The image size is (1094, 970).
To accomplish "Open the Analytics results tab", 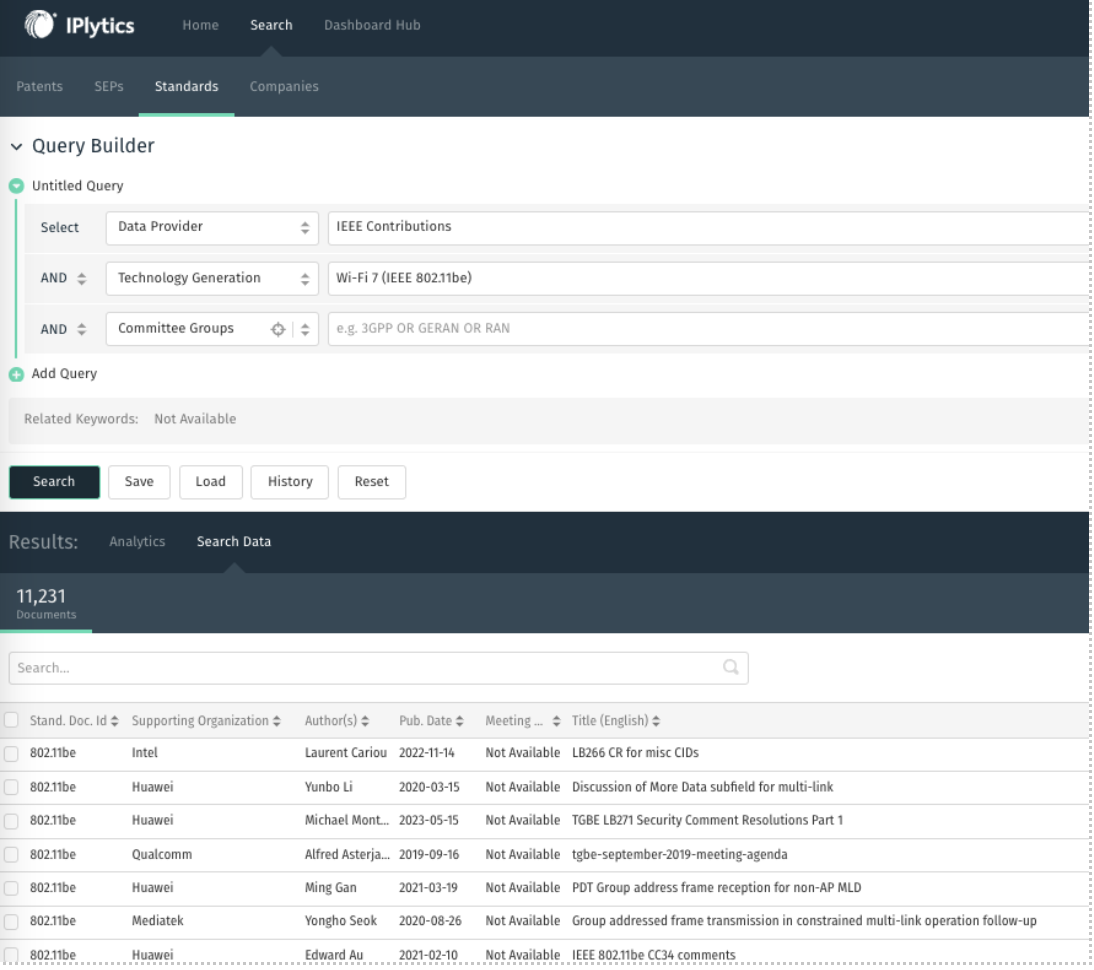I will [137, 542].
